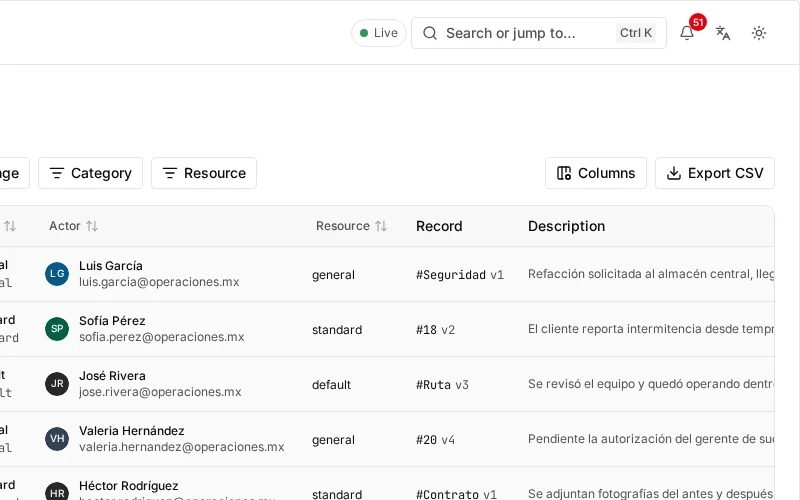Click description starting 'Pendiente la autorización'

click(651, 440)
